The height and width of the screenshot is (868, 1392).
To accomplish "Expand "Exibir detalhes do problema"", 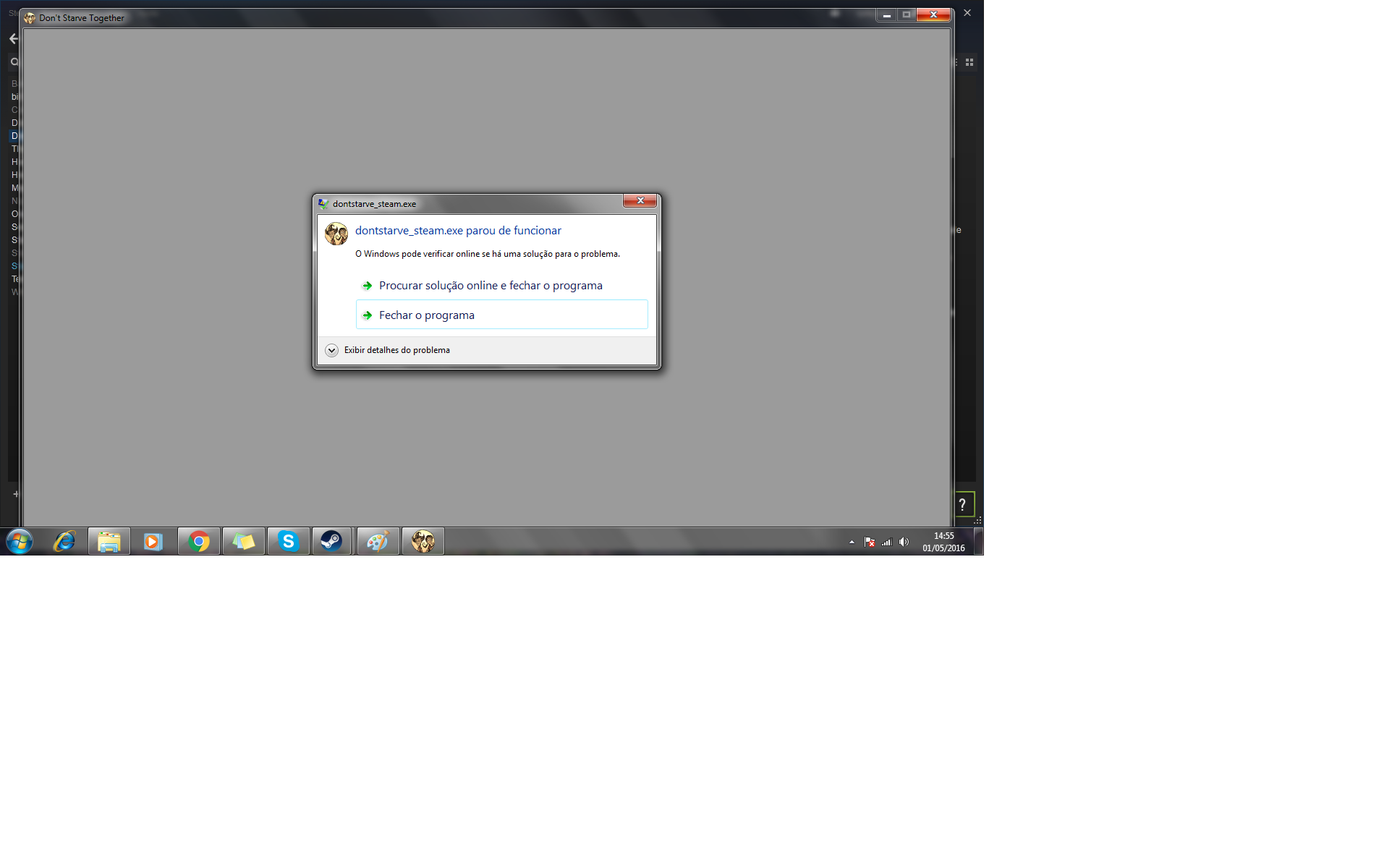I will [x=388, y=350].
